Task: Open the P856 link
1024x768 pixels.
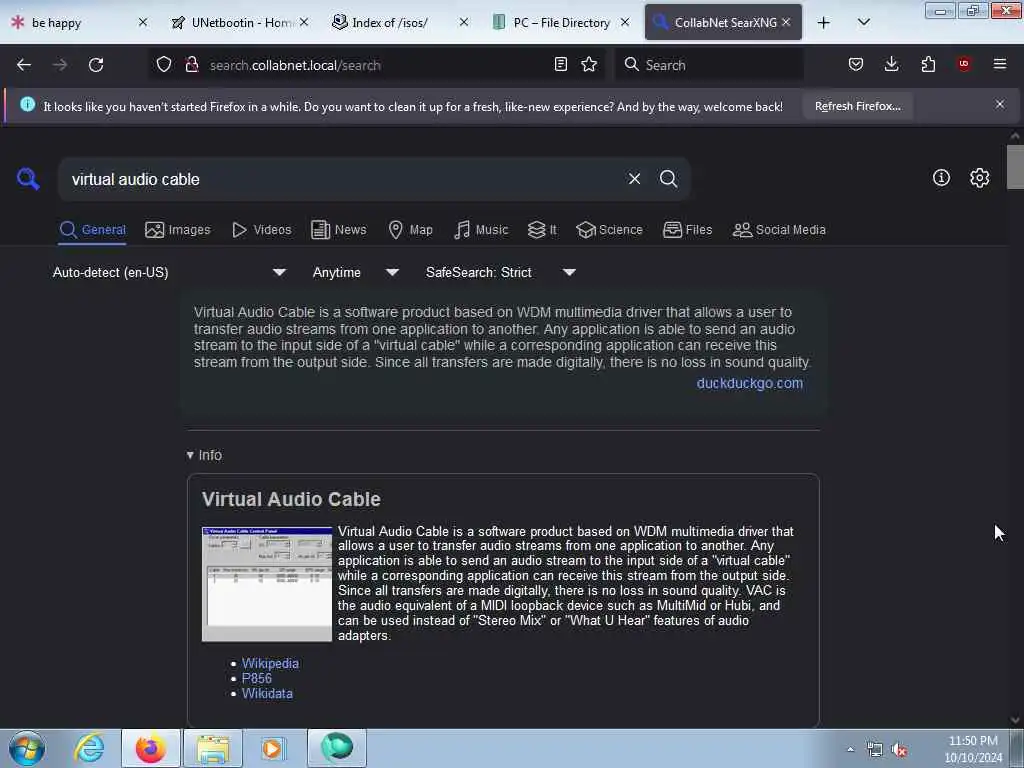Action: click(257, 678)
